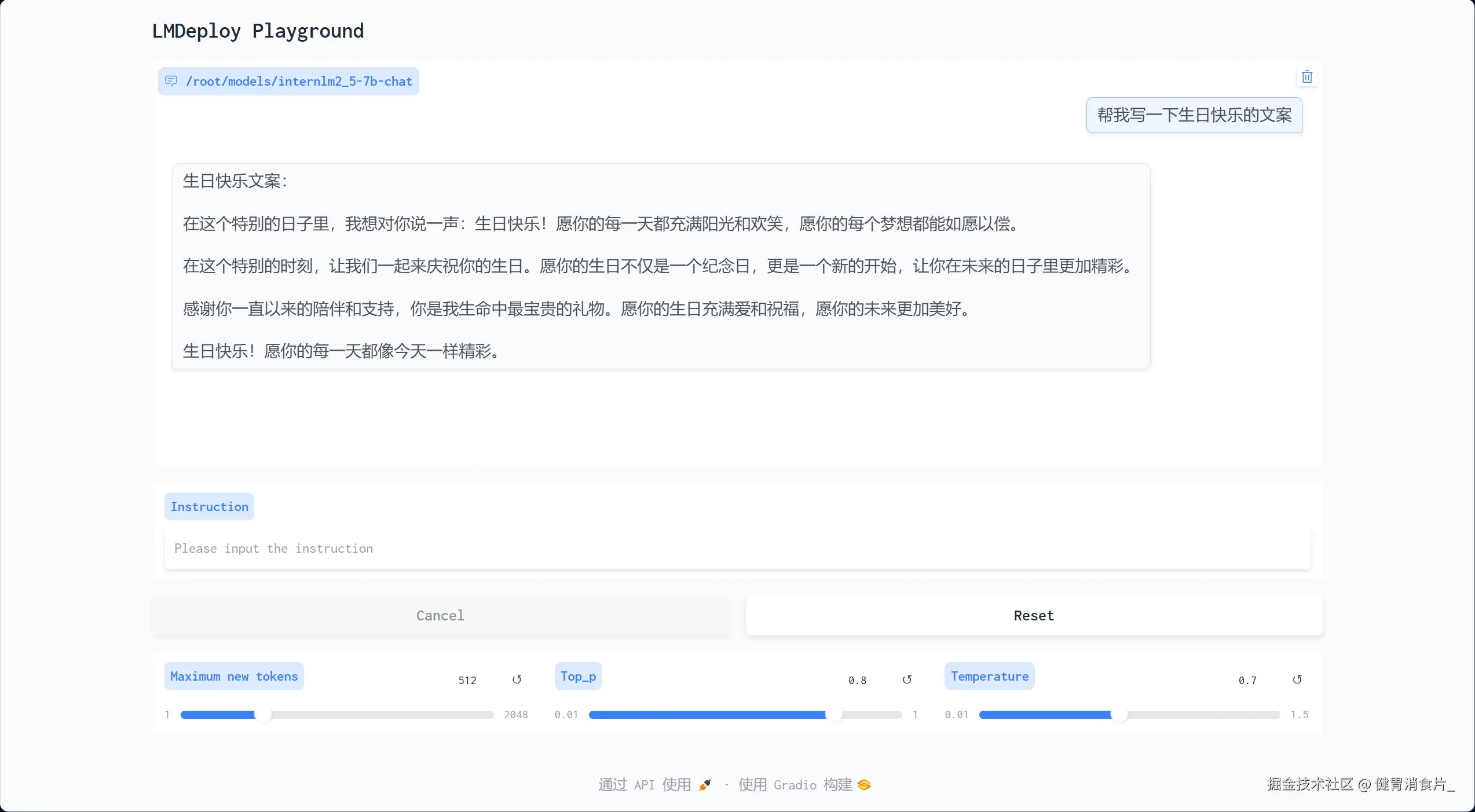This screenshot has width=1475, height=812.
Task: Click the 0.7 Temperature number field
Action: coord(1247,680)
